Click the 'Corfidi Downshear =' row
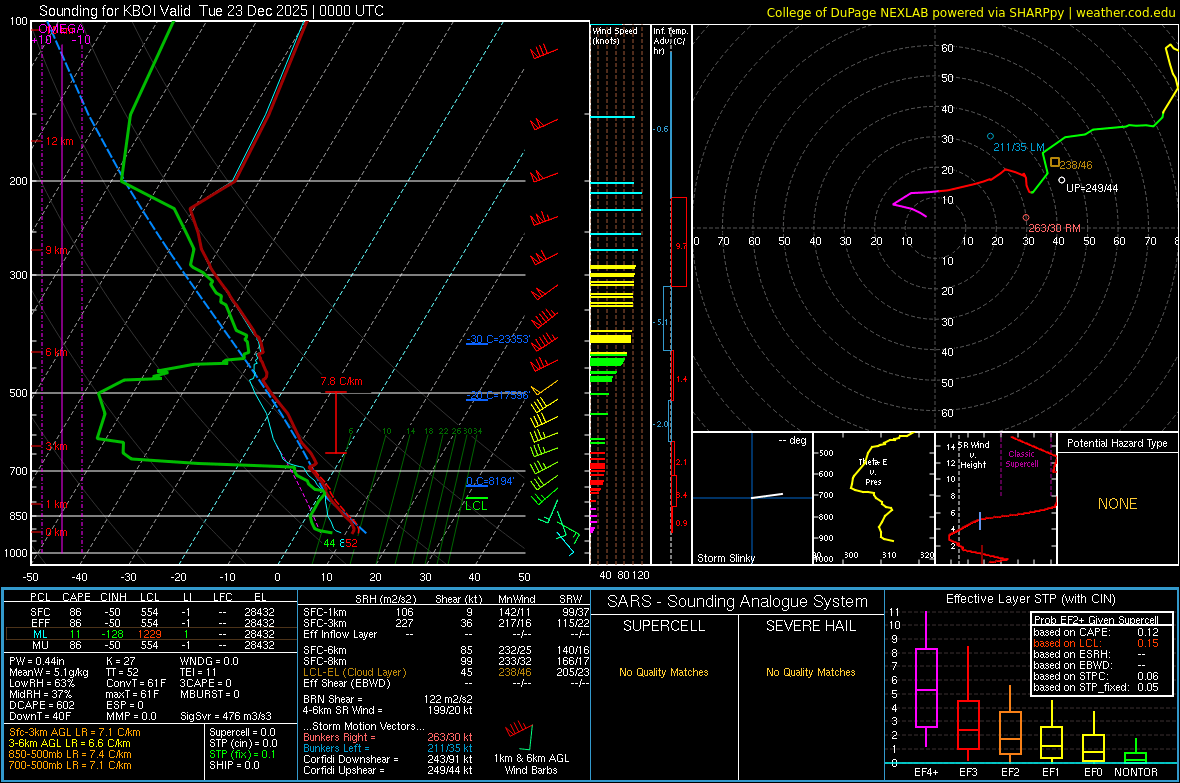This screenshot has height=783, width=1180. (388, 759)
